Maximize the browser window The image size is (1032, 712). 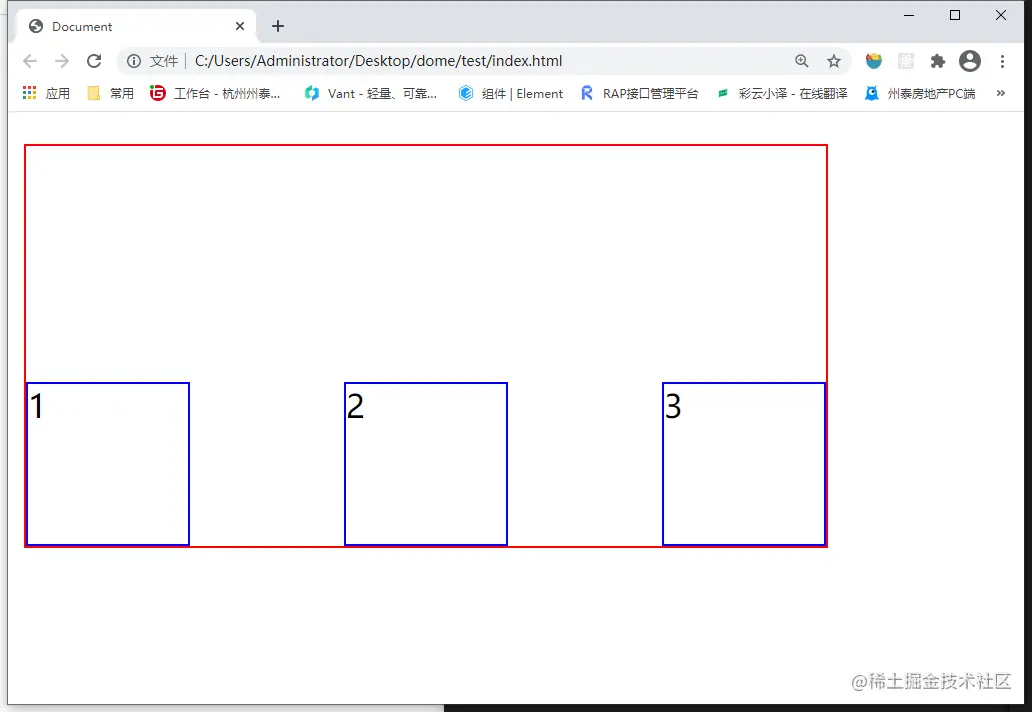955,15
